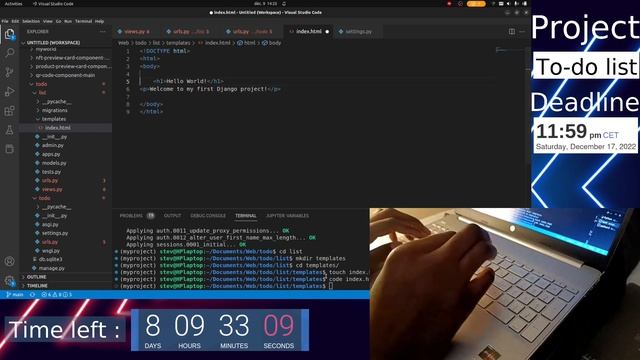The height and width of the screenshot is (360, 640).
Task: Open Help menu
Action: (x=99, y=21)
